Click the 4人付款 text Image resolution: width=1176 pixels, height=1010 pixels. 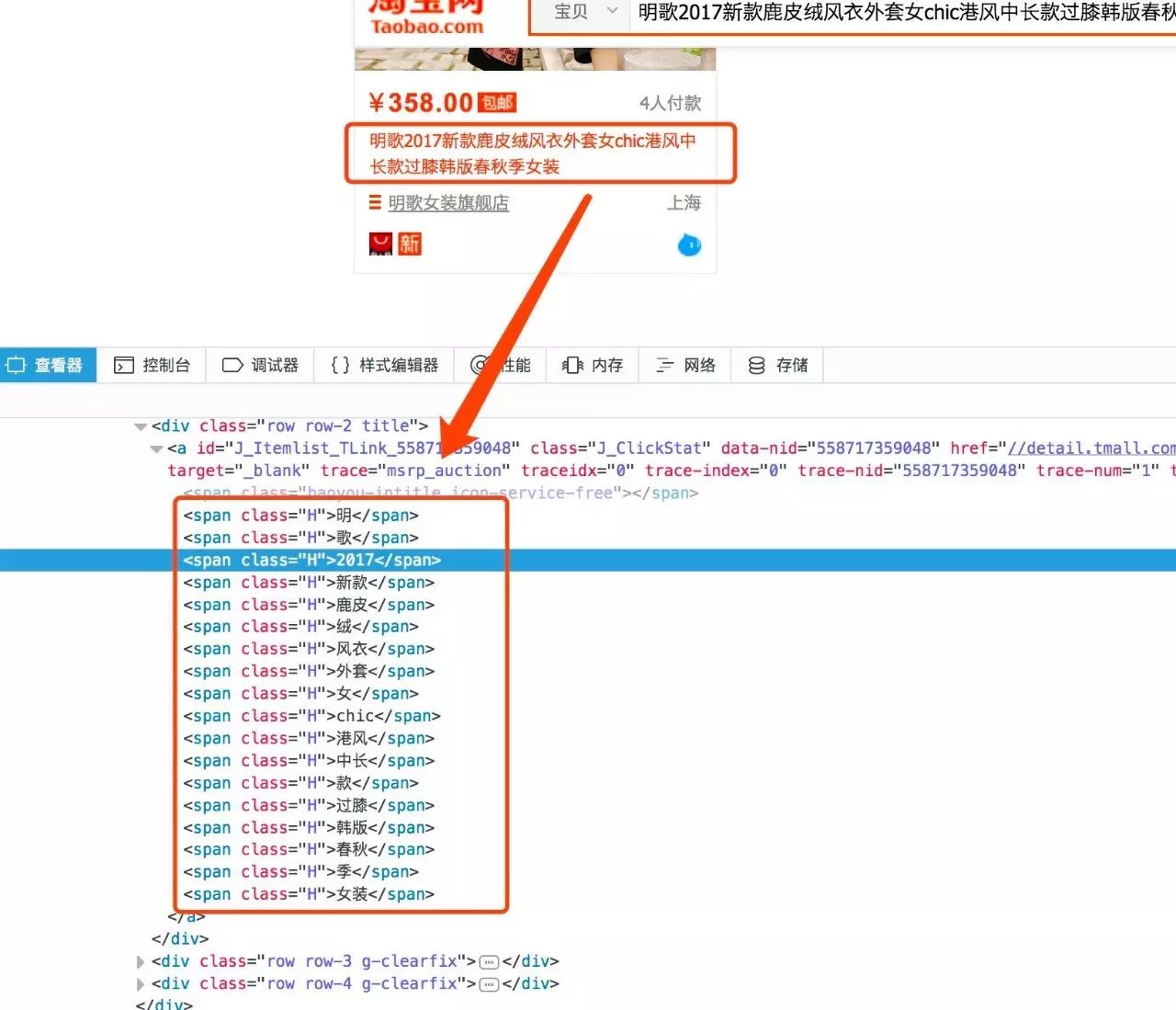(x=671, y=103)
